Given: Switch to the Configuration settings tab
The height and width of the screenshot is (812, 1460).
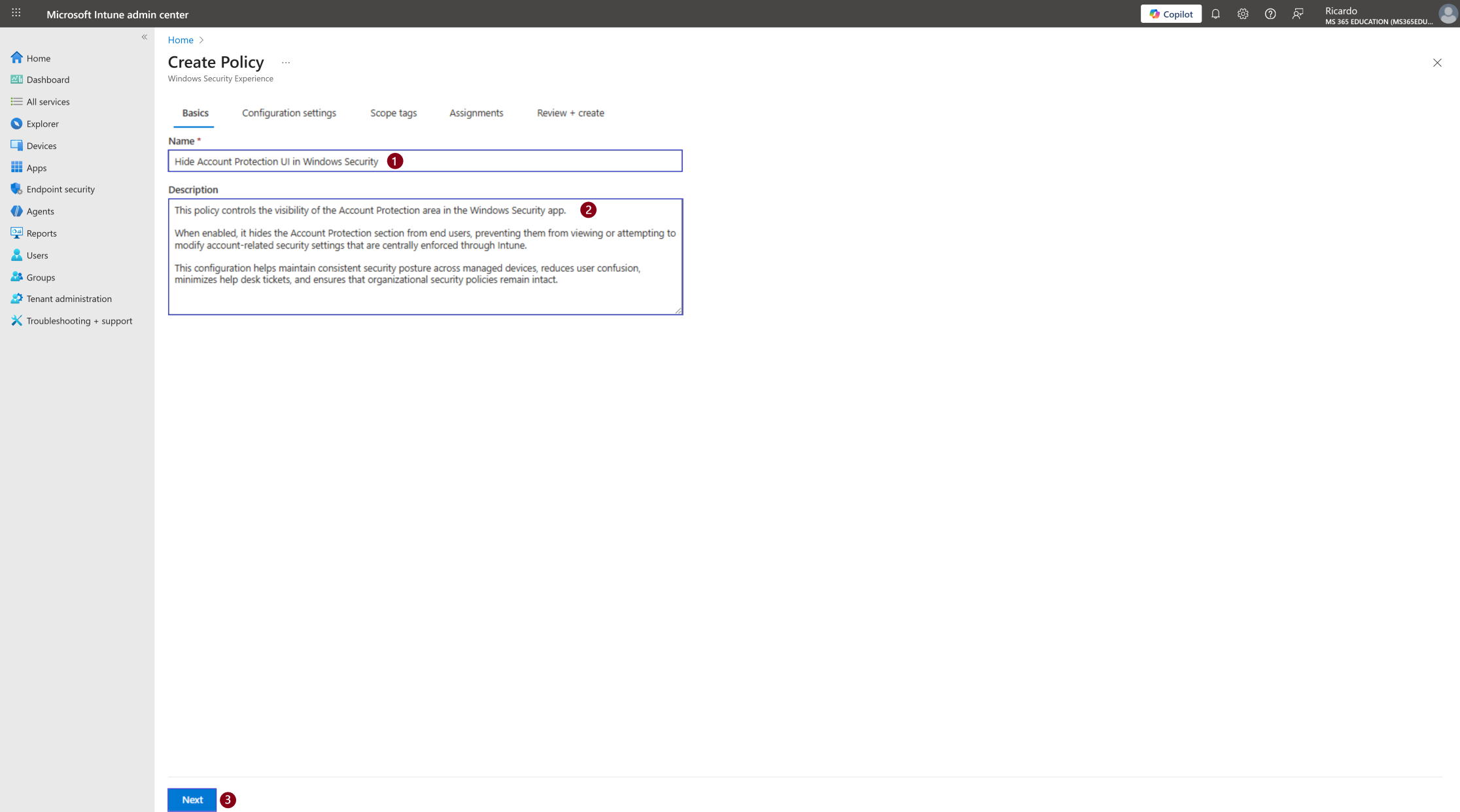Looking at the screenshot, I should (289, 113).
